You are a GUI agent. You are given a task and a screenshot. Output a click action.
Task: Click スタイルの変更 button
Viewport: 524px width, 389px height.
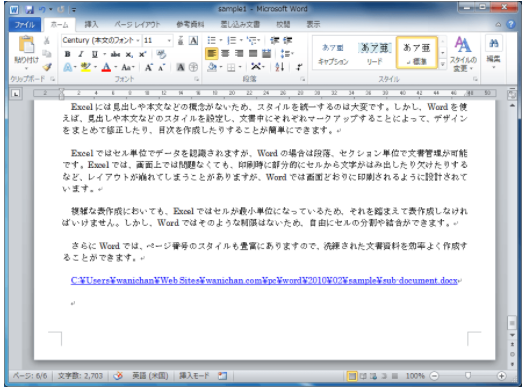pos(463,54)
